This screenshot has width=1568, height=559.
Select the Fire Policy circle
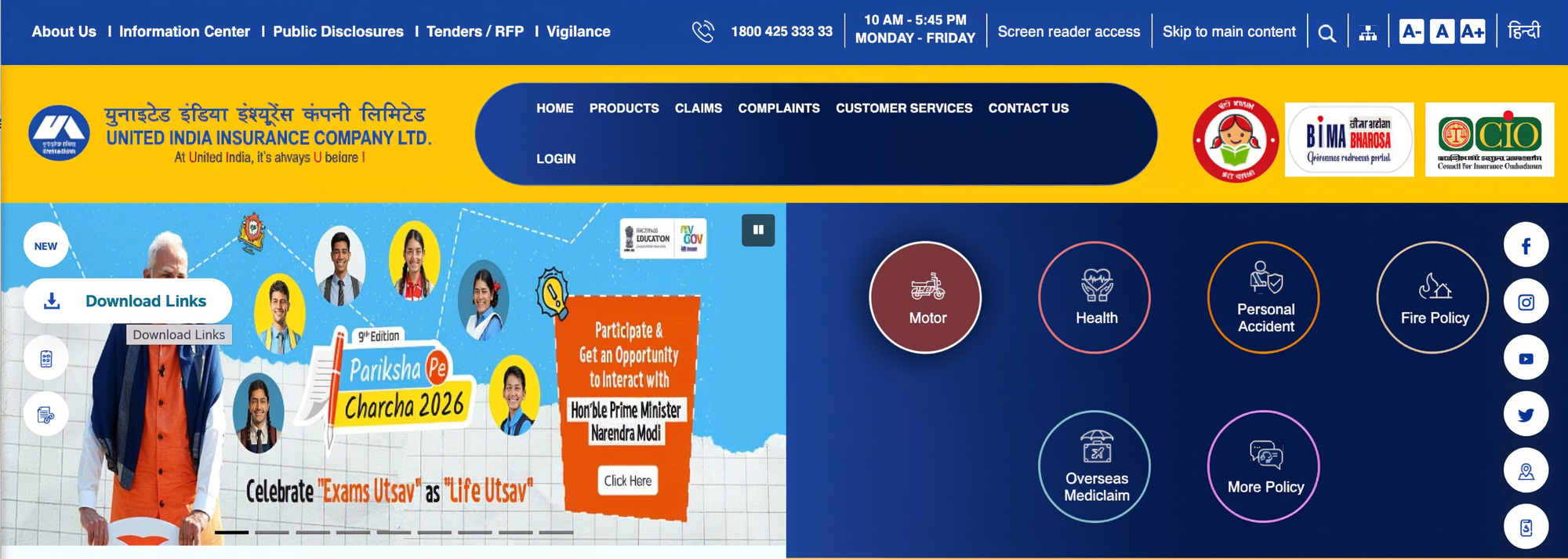pos(1433,298)
